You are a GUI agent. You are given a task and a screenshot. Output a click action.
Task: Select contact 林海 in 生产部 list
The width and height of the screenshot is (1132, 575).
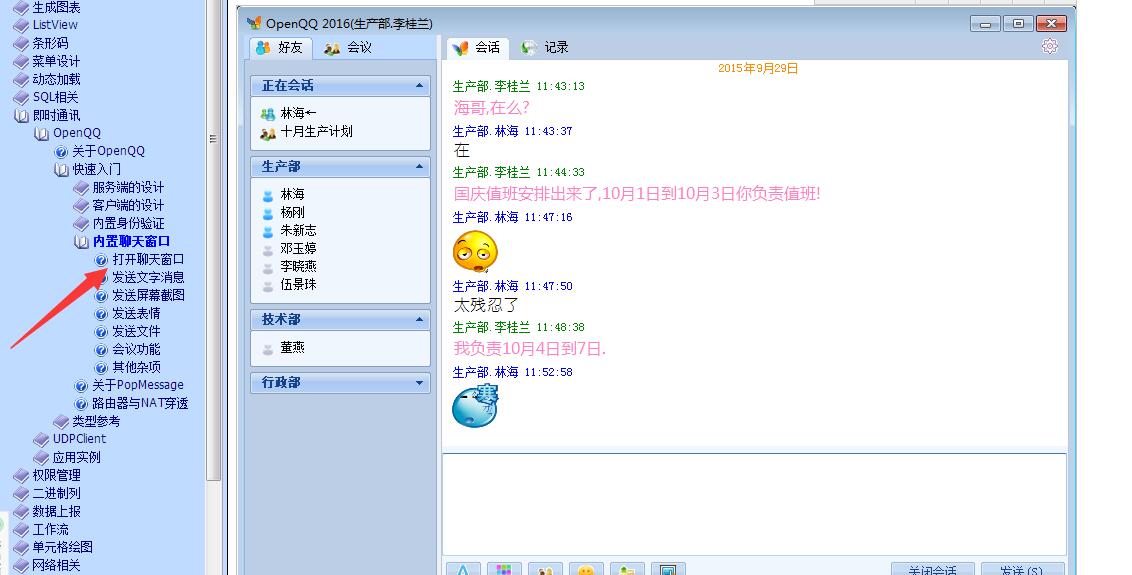click(x=292, y=194)
